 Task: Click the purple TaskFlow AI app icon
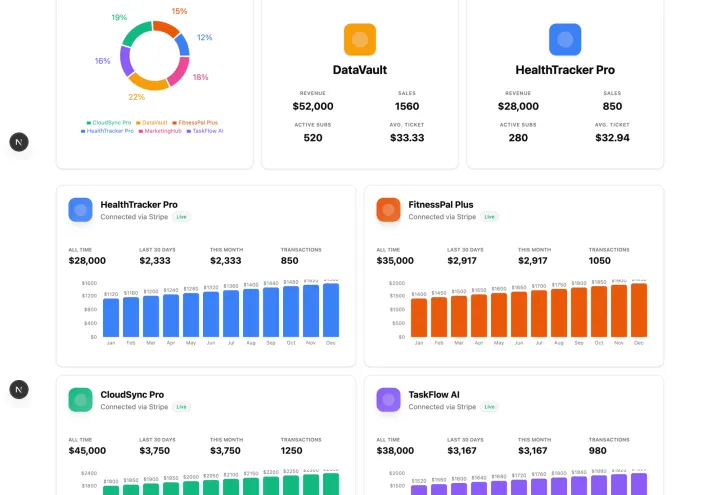coord(388,400)
